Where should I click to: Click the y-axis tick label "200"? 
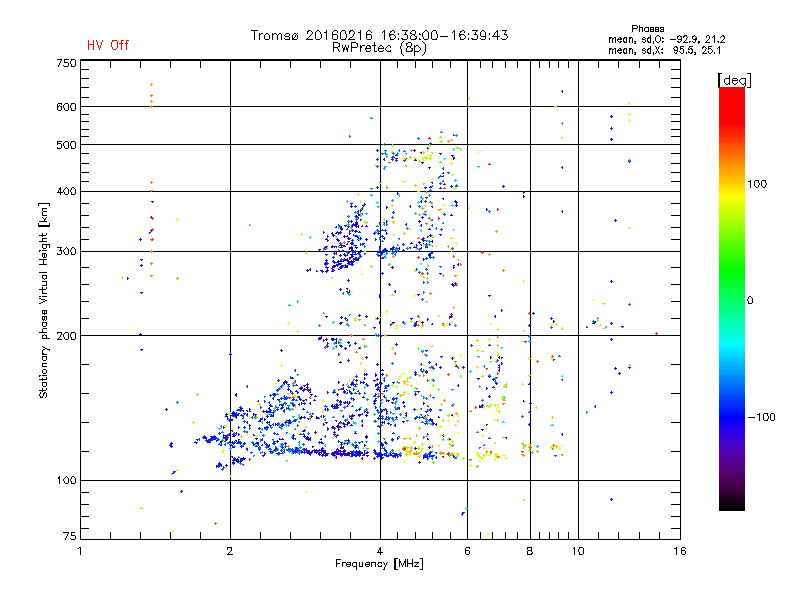click(x=66, y=336)
